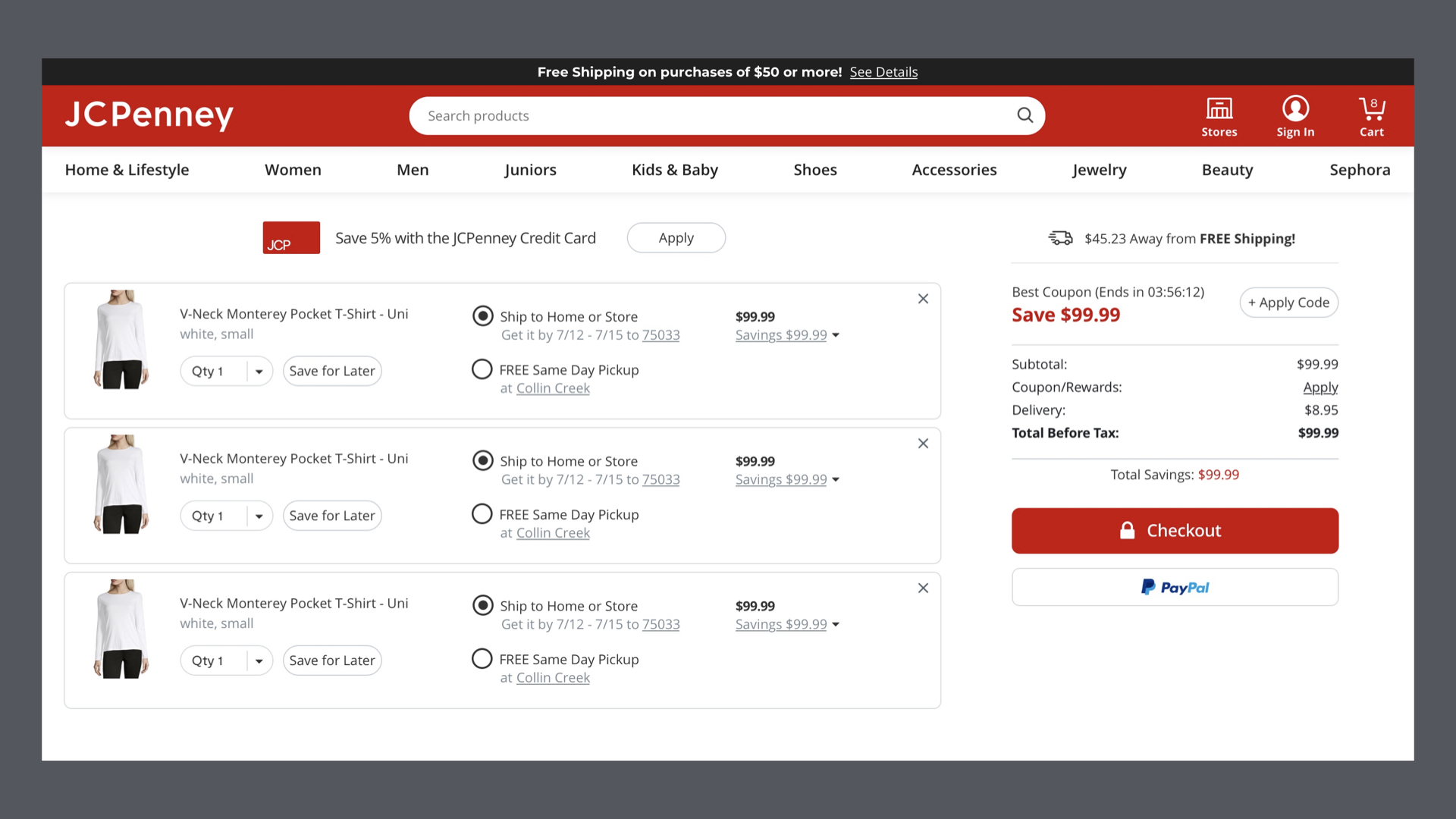Screen dimensions: 1456x819
Task: Click second V-Neck Monterey Pocket T-Shirt title
Action: (294, 459)
